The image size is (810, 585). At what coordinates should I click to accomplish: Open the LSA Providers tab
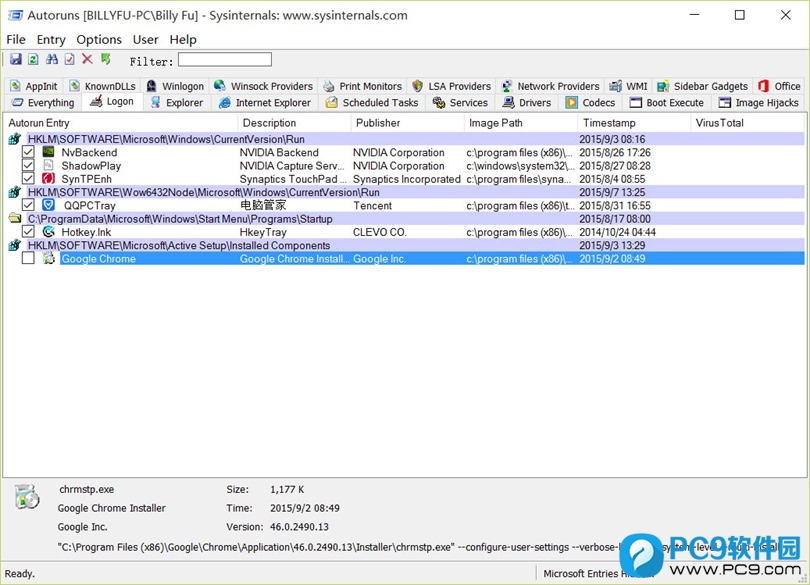pos(452,86)
